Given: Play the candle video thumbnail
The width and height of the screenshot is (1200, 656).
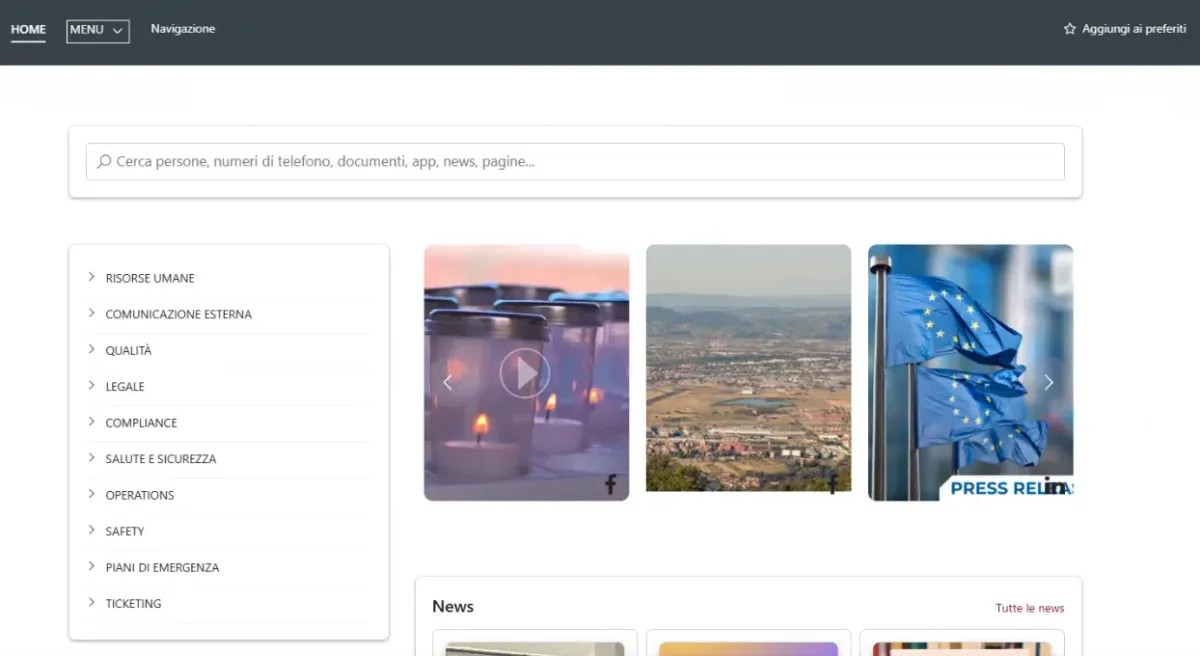Looking at the screenshot, I should click(525, 373).
